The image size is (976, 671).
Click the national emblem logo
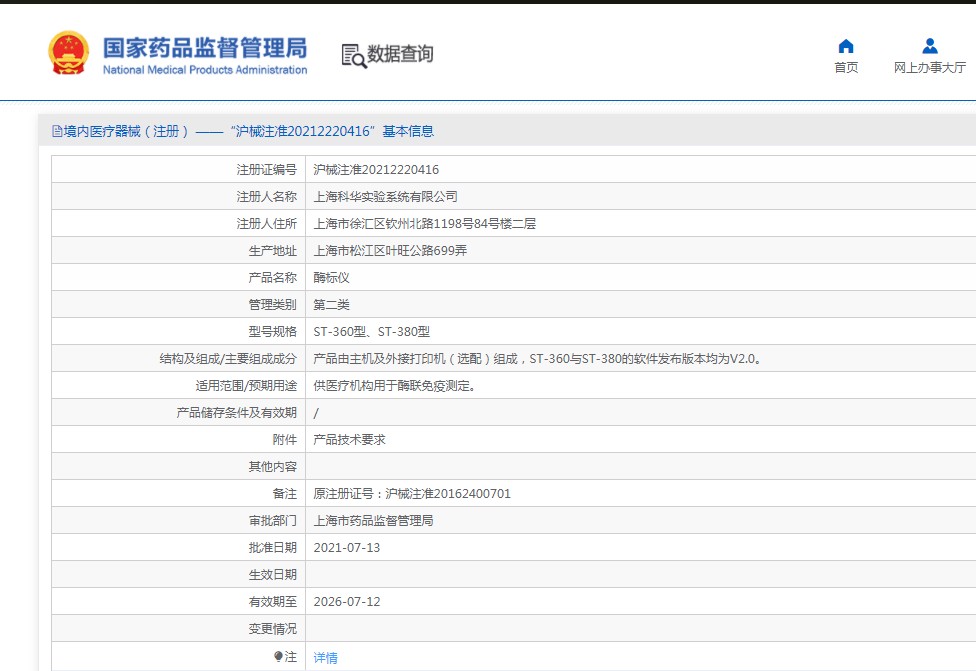(x=69, y=54)
